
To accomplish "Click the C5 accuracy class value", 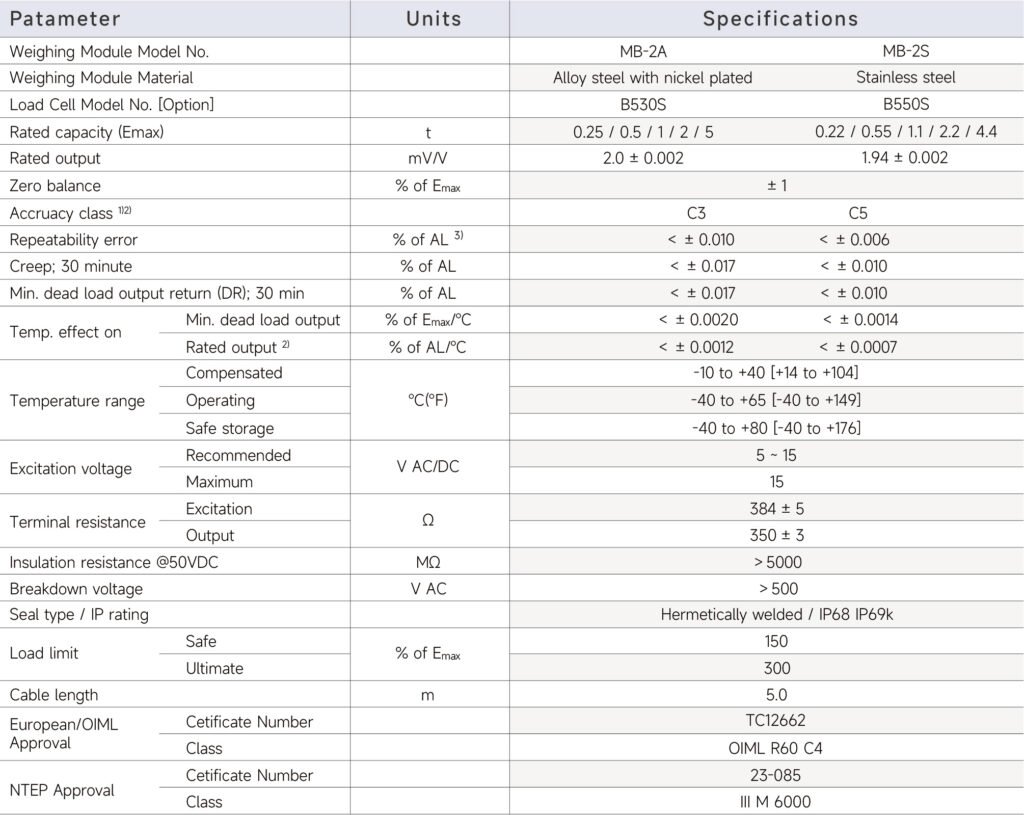I will tap(858, 213).
